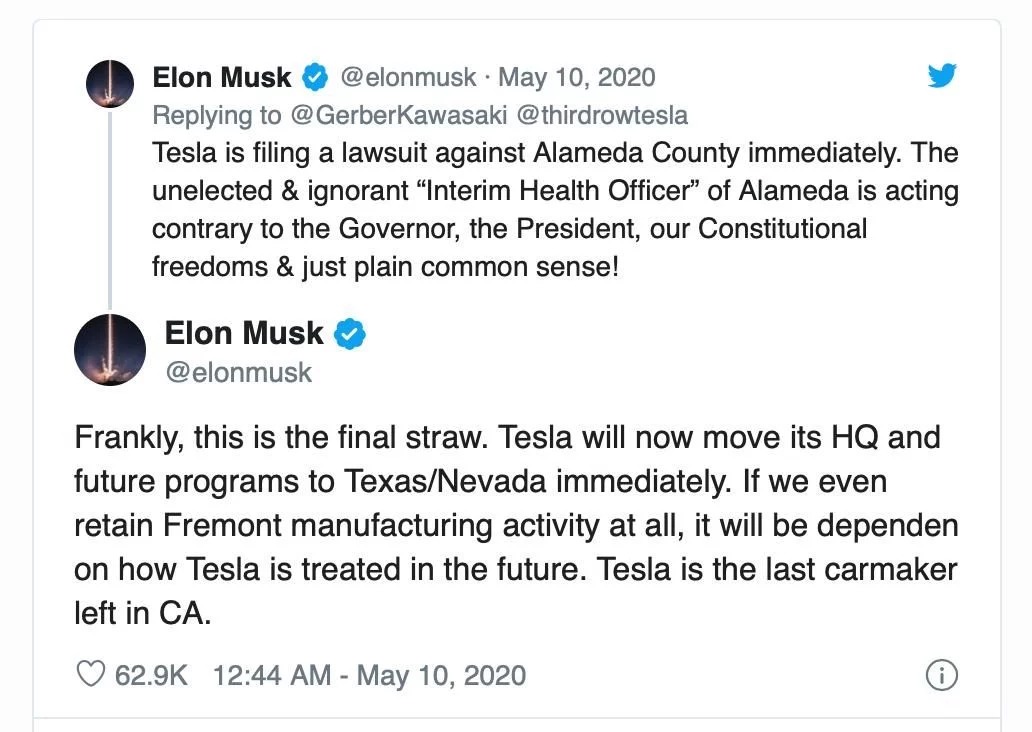Open the 'May 10, 2020' date link in the top header
The width and height of the screenshot is (1032, 732).
click(x=576, y=77)
